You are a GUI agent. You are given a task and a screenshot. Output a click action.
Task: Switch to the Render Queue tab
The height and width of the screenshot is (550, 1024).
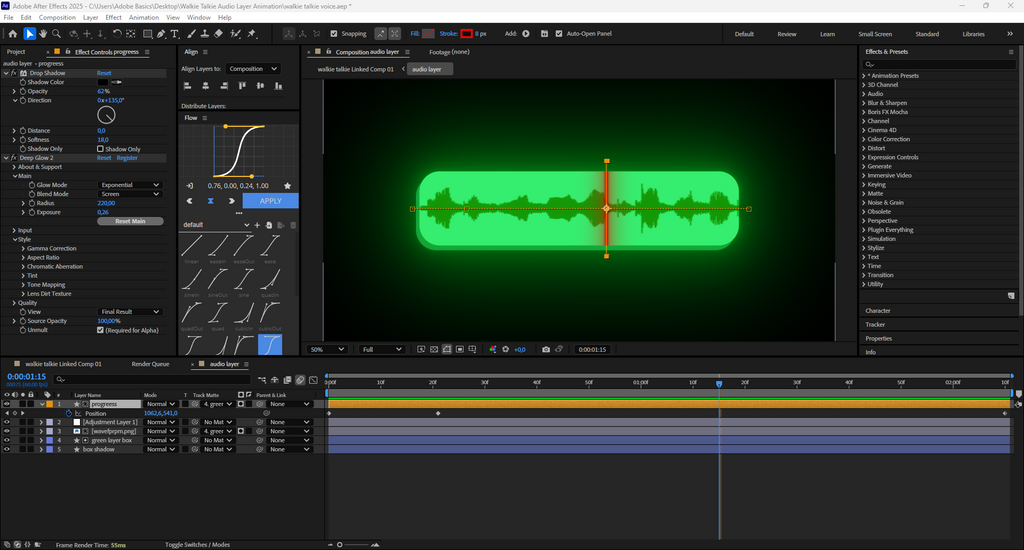click(150, 364)
